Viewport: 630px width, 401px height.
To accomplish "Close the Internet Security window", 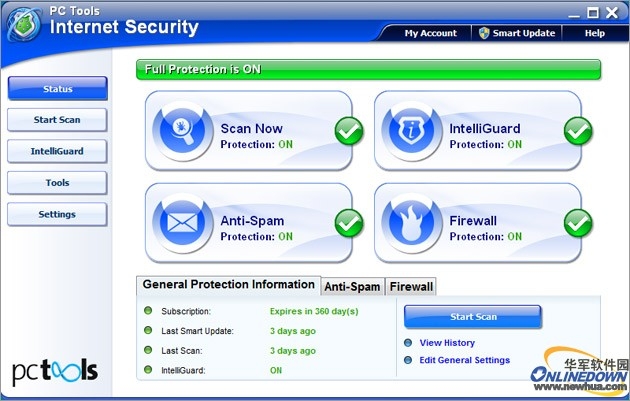I will pyautogui.click(x=612, y=12).
